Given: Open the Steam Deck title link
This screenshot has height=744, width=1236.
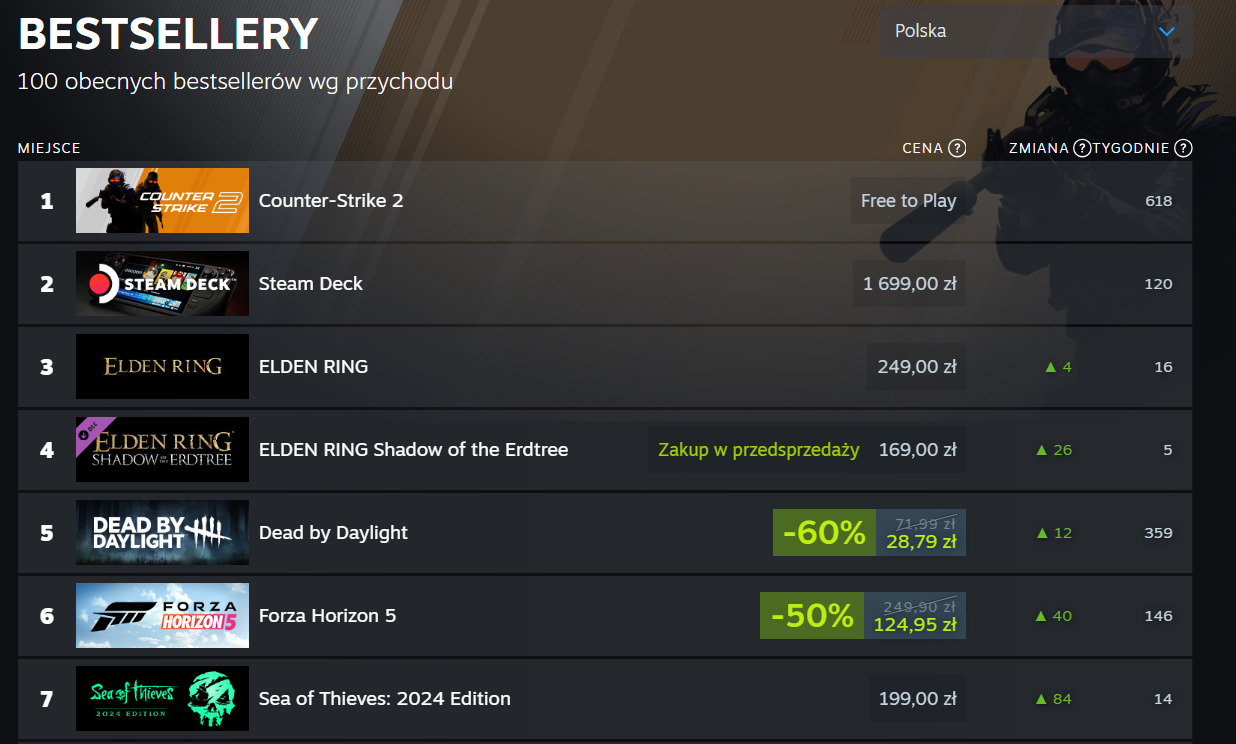Looking at the screenshot, I should pyautogui.click(x=310, y=284).
